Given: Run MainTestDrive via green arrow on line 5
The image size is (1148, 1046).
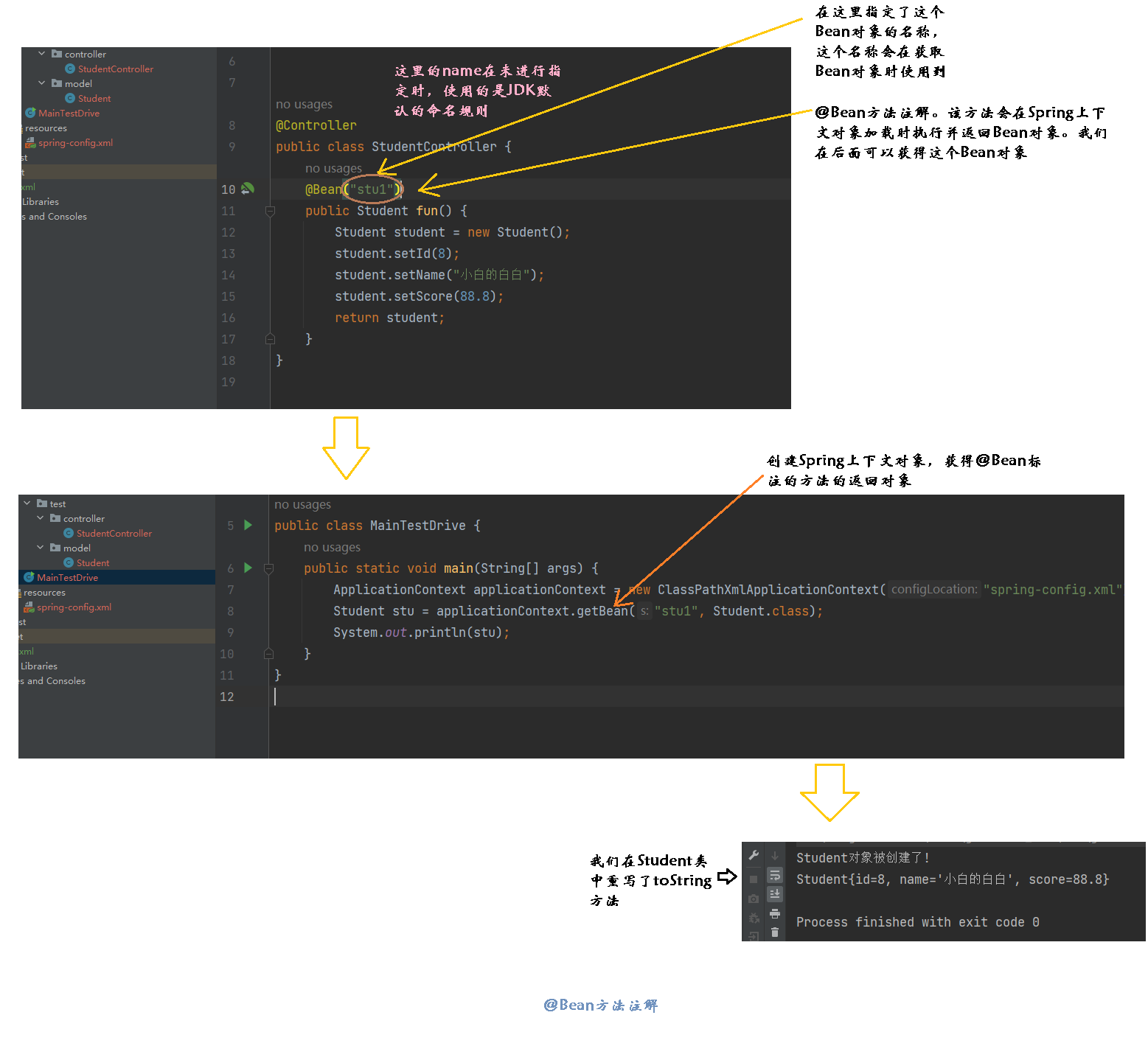Looking at the screenshot, I should [248, 525].
